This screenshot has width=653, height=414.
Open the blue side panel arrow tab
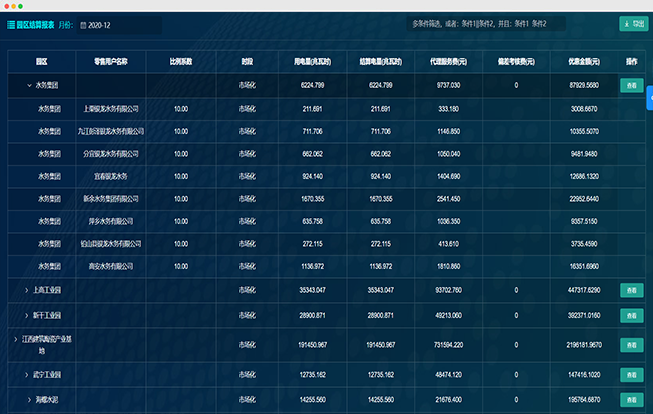point(649,97)
